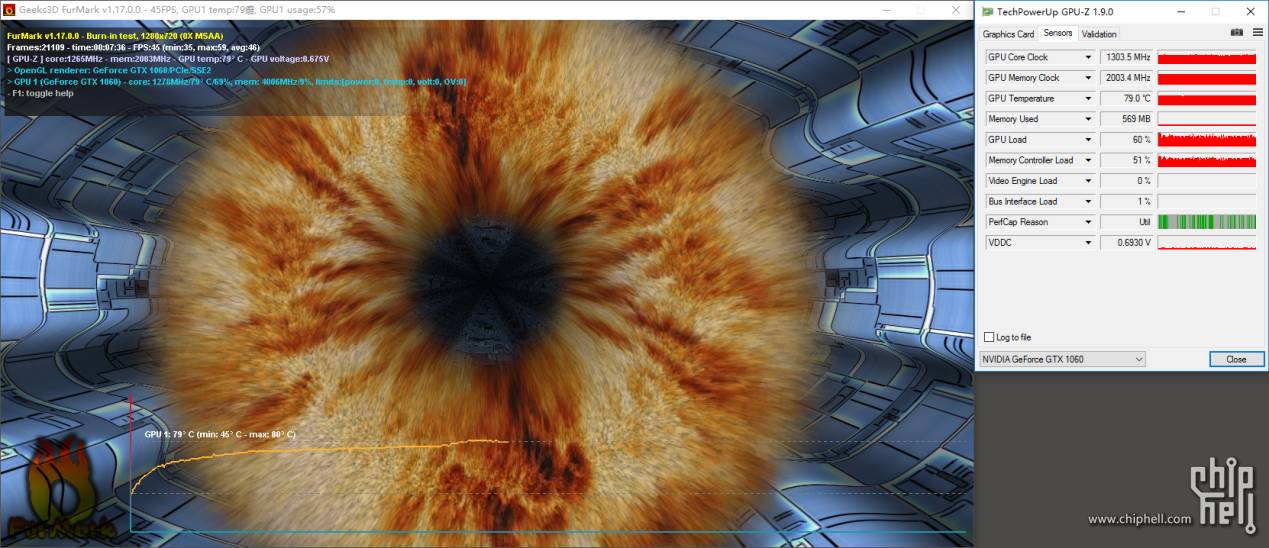Click the TechPowerUp GPU-Z 1.9.0 title text
This screenshot has height=548, width=1269.
(x=1056, y=12)
